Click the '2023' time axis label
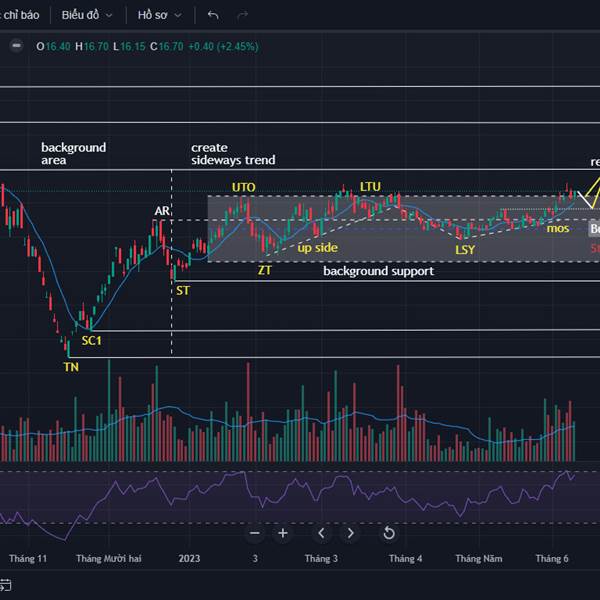Screen dimensions: 600x600 tap(190, 559)
